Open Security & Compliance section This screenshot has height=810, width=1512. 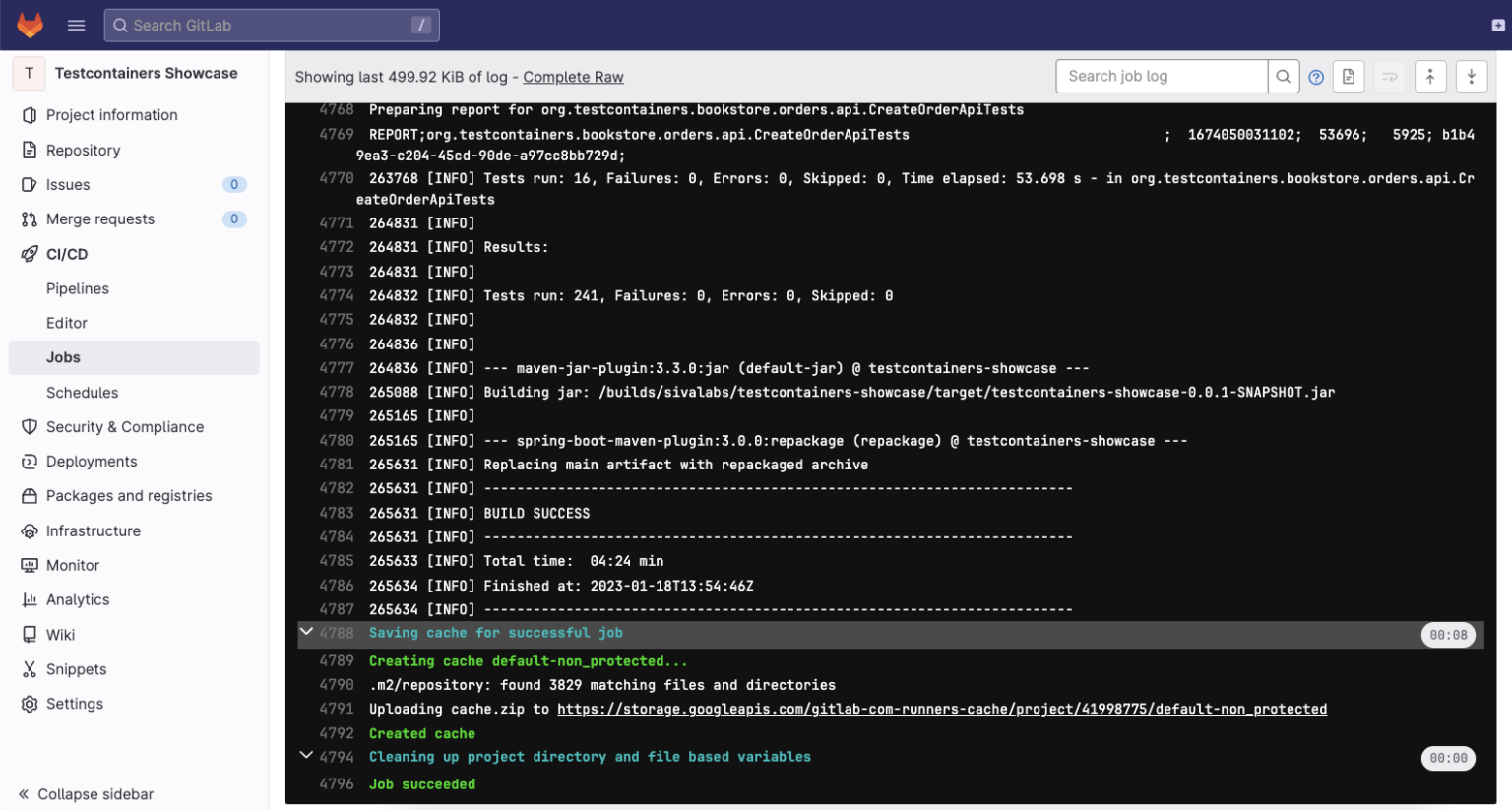coord(125,427)
